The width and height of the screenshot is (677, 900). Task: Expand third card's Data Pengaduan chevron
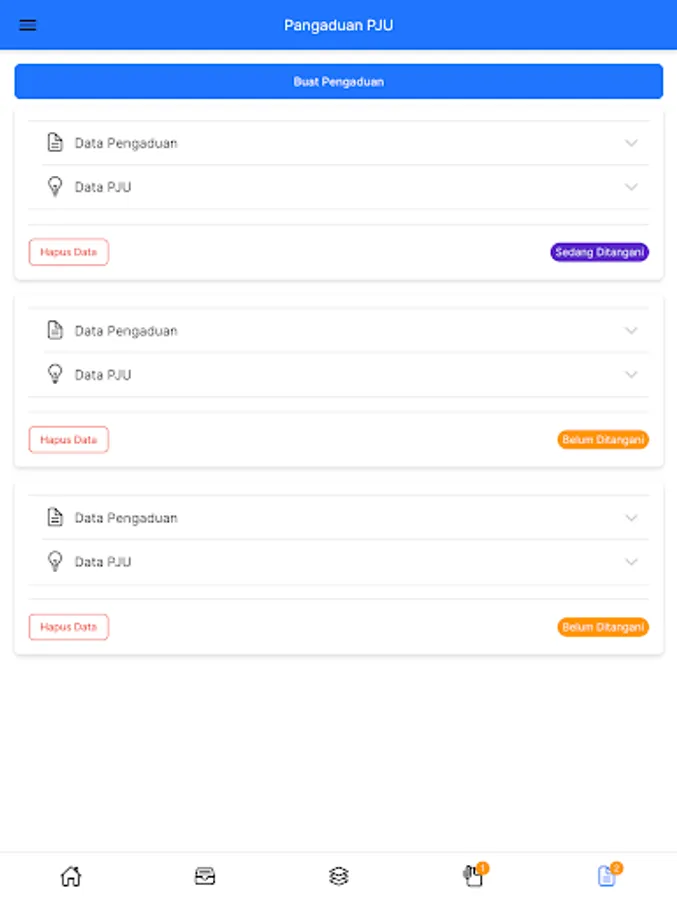631,518
